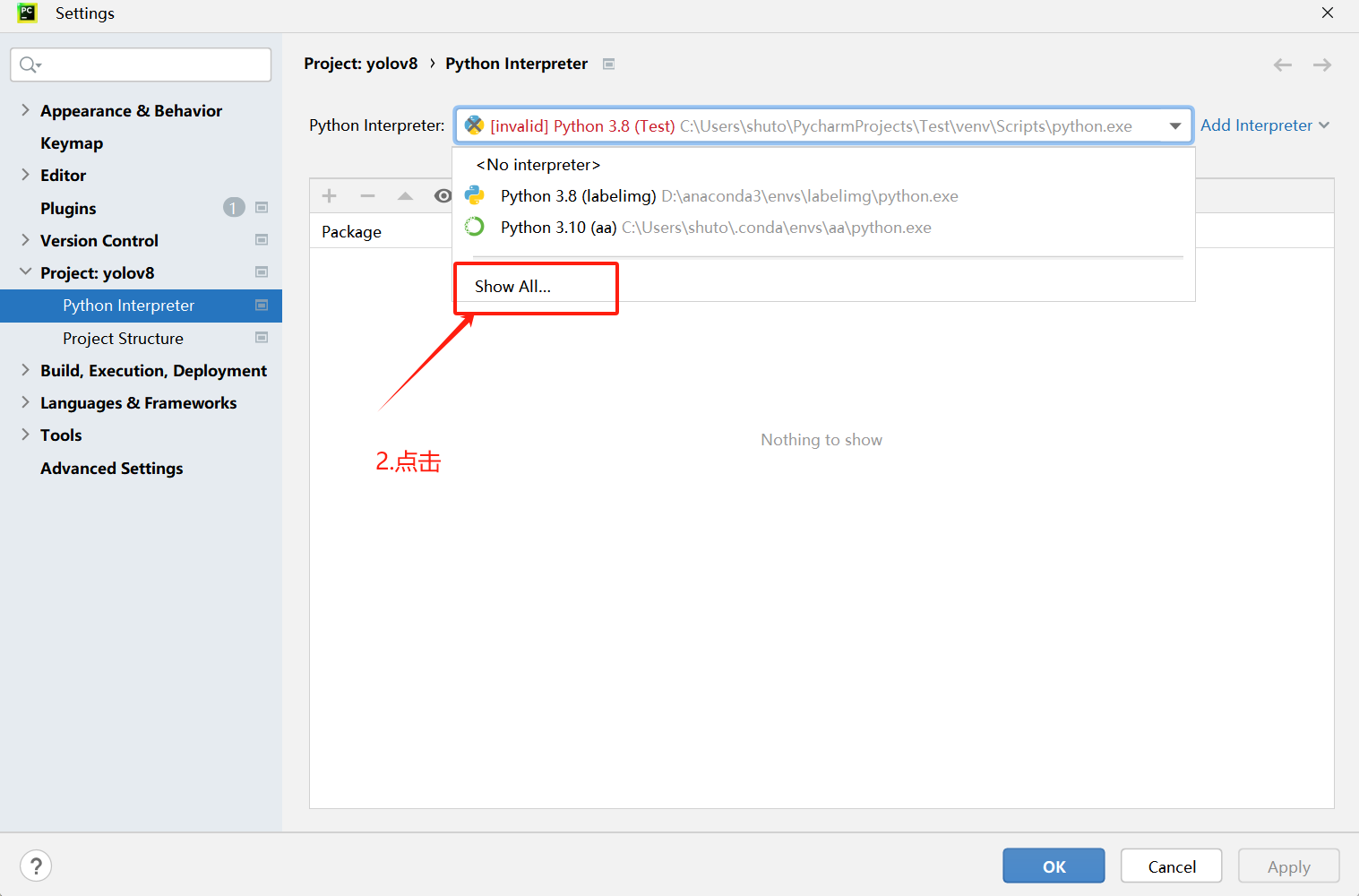Image resolution: width=1359 pixels, height=896 pixels.
Task: Click Show All... in interpreter list
Action: (x=512, y=287)
